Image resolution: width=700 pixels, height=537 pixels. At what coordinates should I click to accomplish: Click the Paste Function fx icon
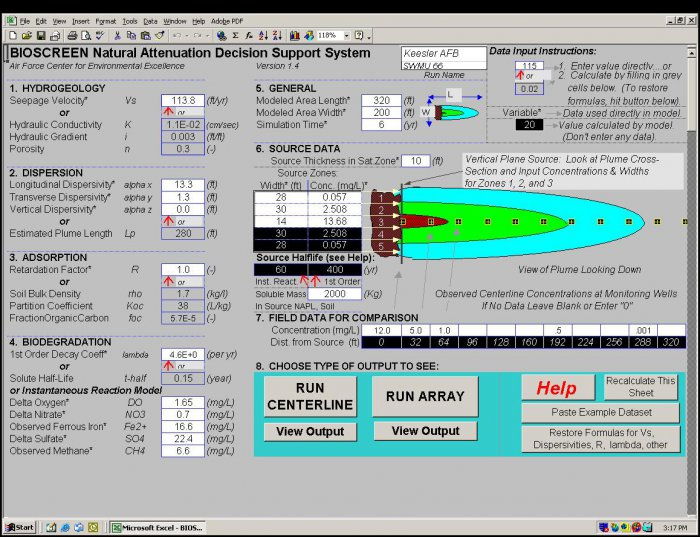click(x=249, y=36)
